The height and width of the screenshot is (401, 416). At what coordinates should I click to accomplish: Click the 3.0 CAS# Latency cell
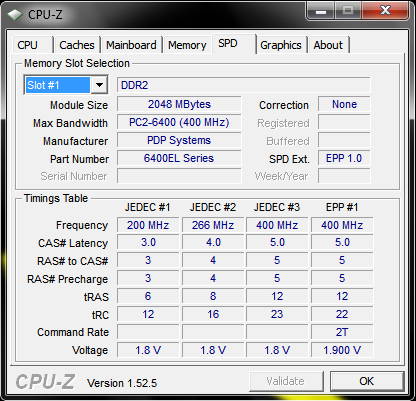148,242
